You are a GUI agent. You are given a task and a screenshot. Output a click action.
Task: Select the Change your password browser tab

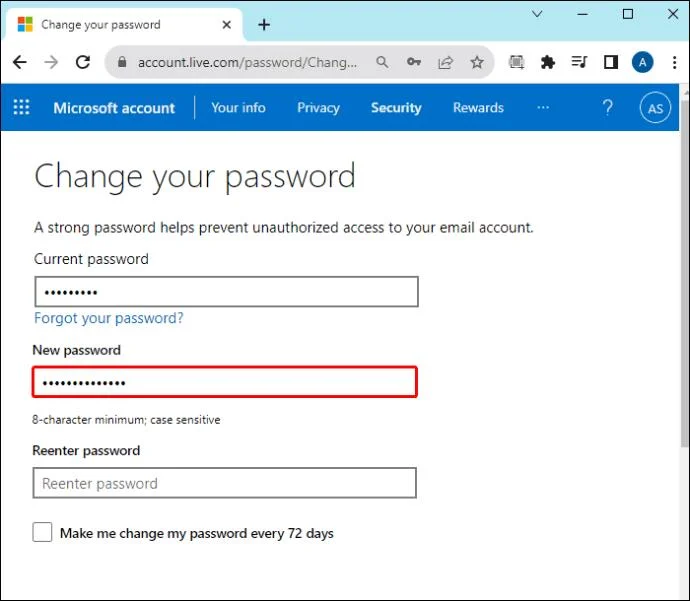(123, 25)
